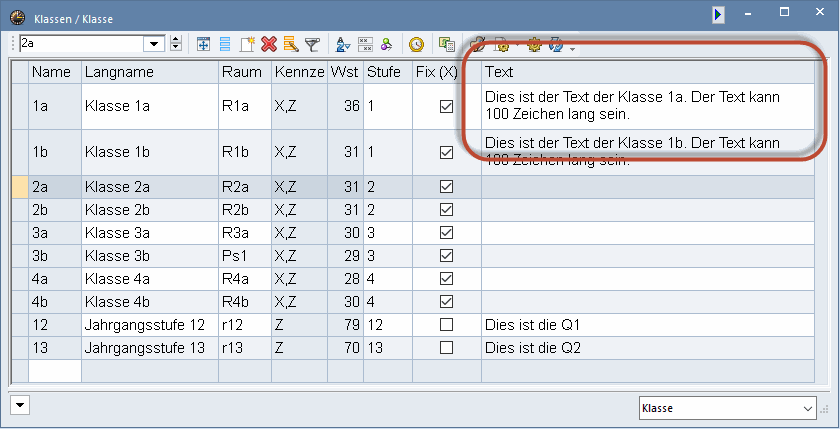Check Fix checkbox for Jahrgangsstufe 13
The height and width of the screenshot is (429, 840).
click(x=446, y=348)
